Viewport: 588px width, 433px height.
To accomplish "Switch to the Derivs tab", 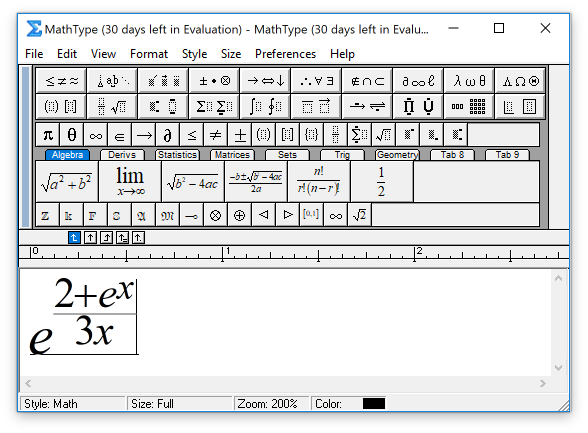I will 122,155.
